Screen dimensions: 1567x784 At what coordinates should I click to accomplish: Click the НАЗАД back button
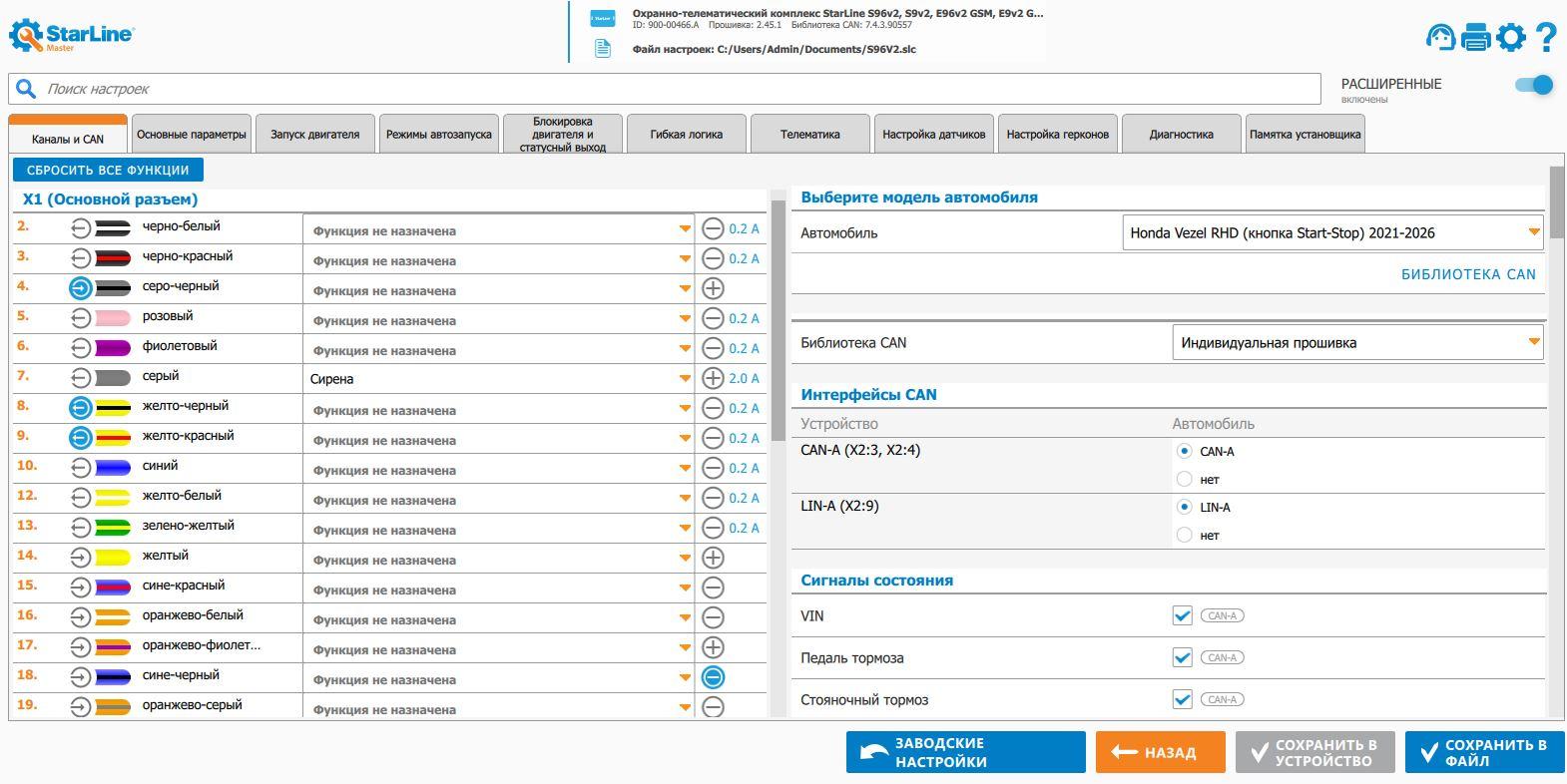[x=1161, y=752]
